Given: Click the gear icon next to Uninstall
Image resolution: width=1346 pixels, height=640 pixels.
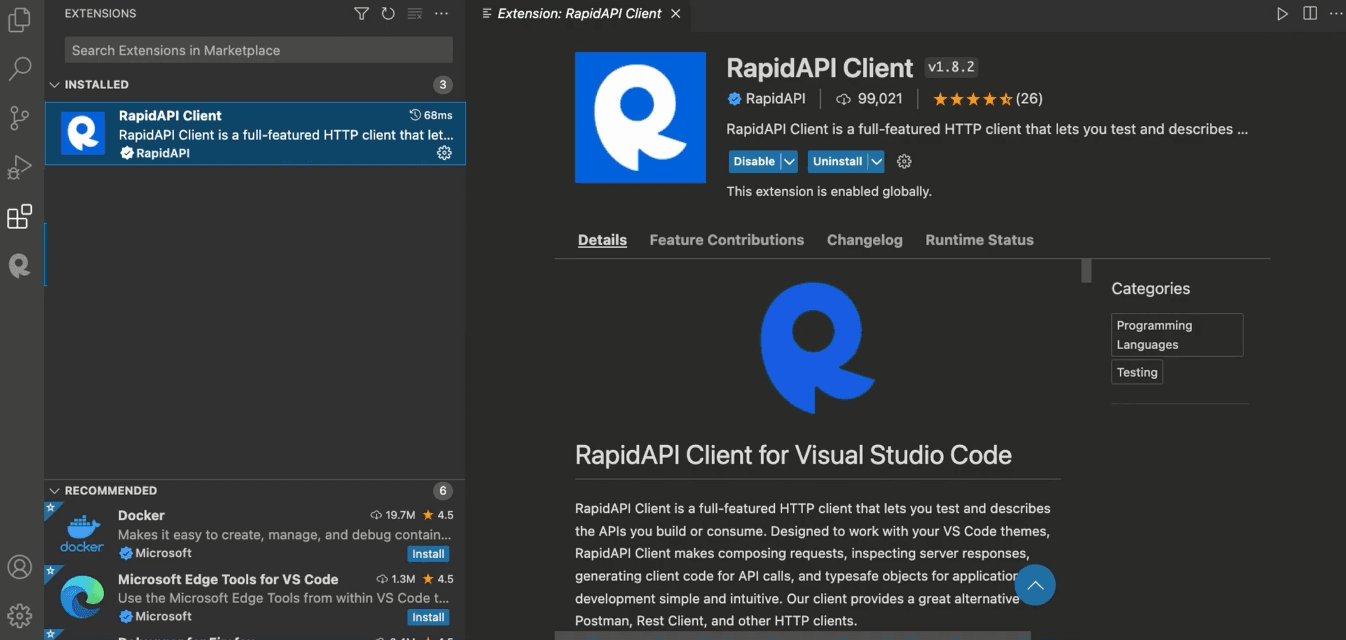Looking at the screenshot, I should pyautogui.click(x=904, y=161).
